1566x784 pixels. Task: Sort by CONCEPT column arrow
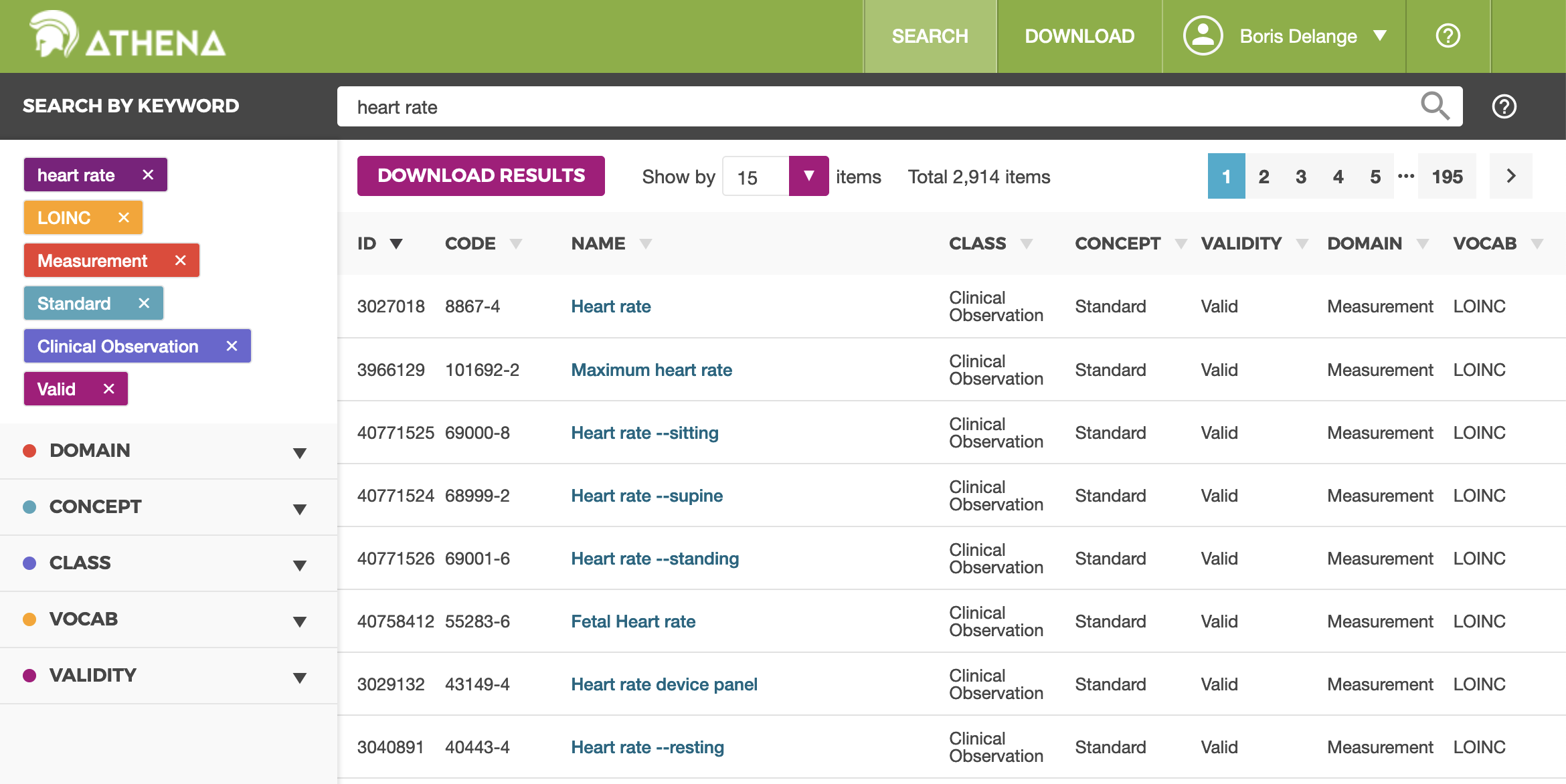[x=1181, y=243]
